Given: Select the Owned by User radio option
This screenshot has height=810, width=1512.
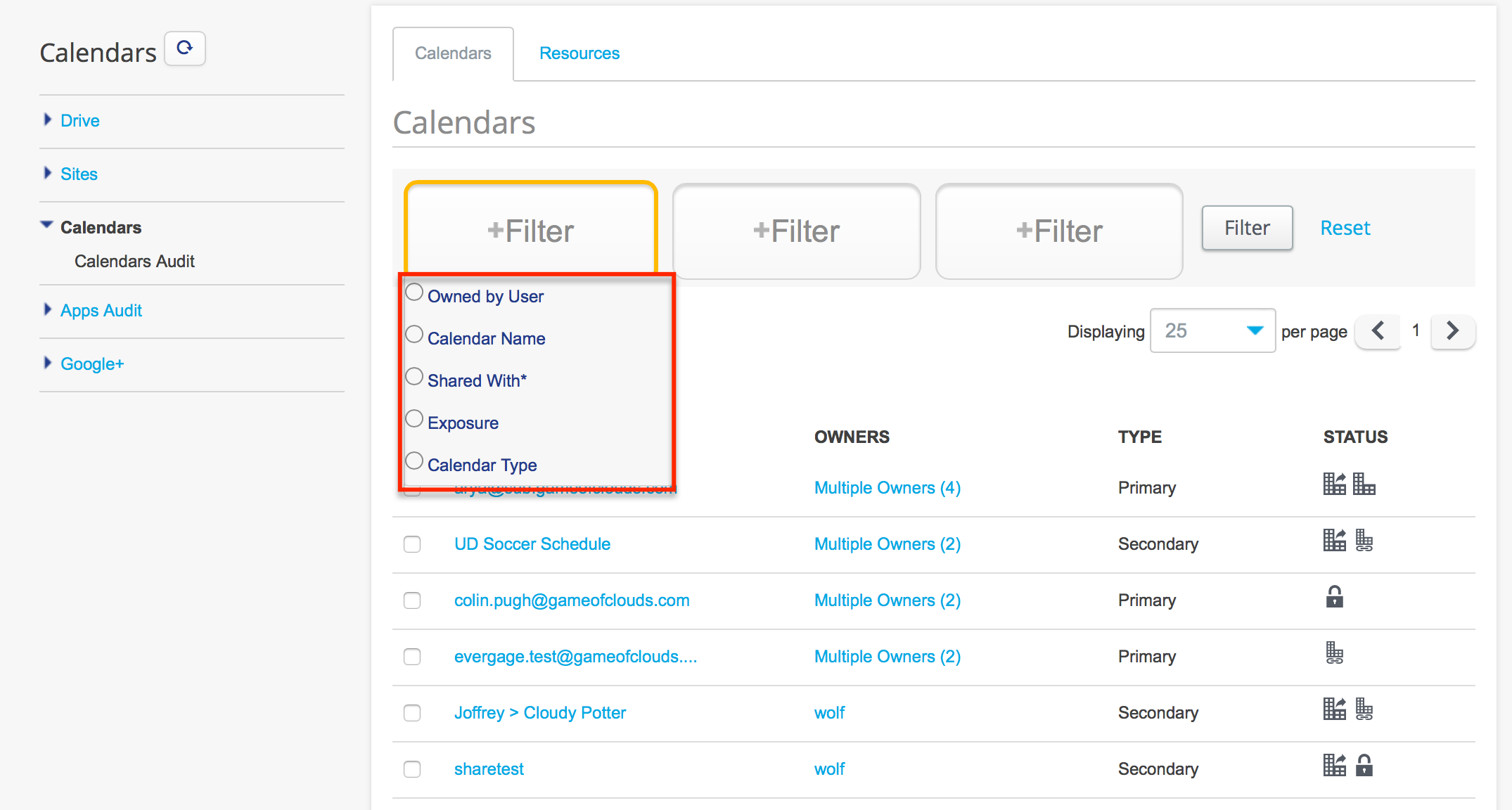Looking at the screenshot, I should click(x=414, y=292).
